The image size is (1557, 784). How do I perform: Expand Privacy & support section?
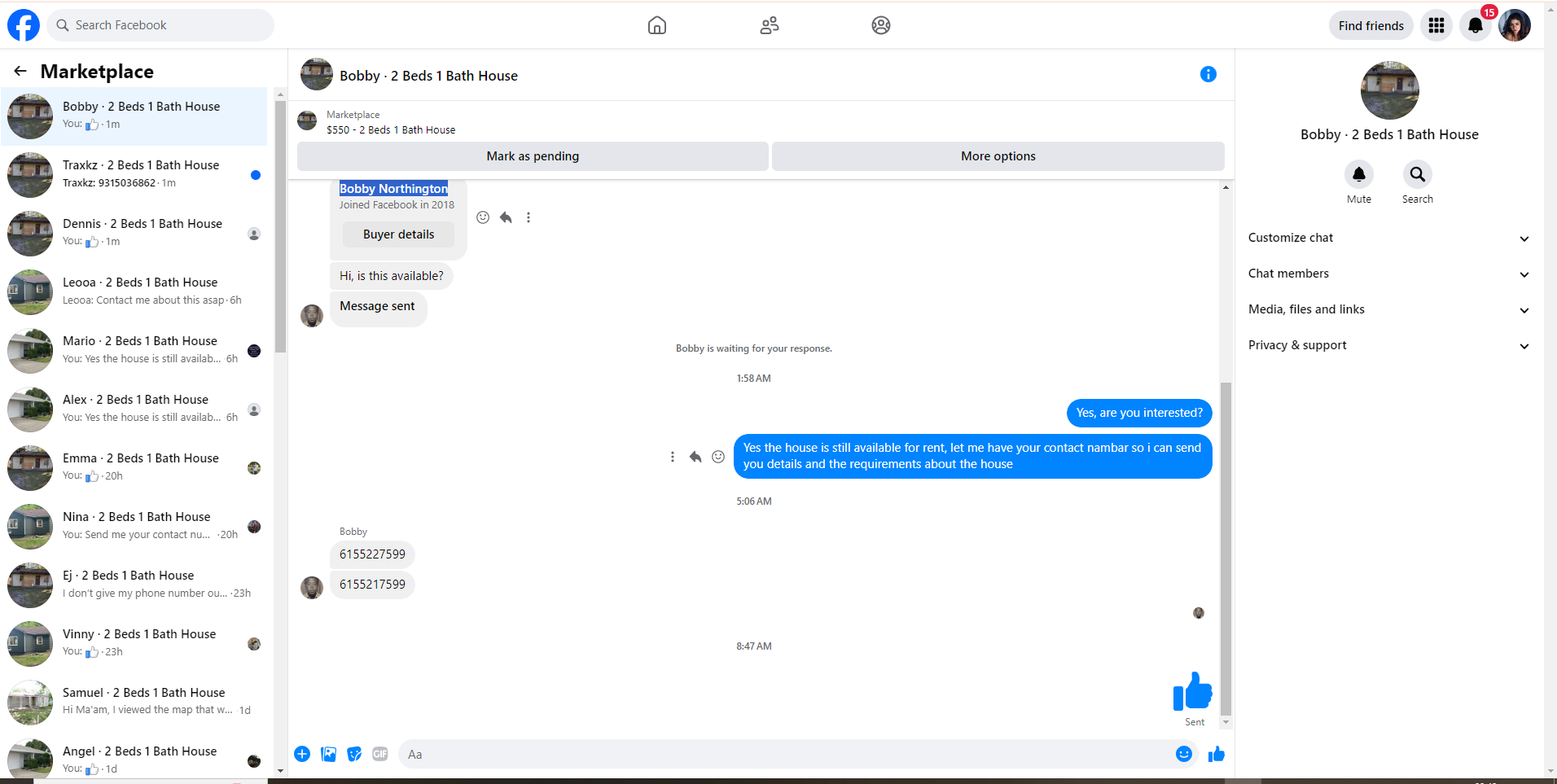pos(1388,345)
